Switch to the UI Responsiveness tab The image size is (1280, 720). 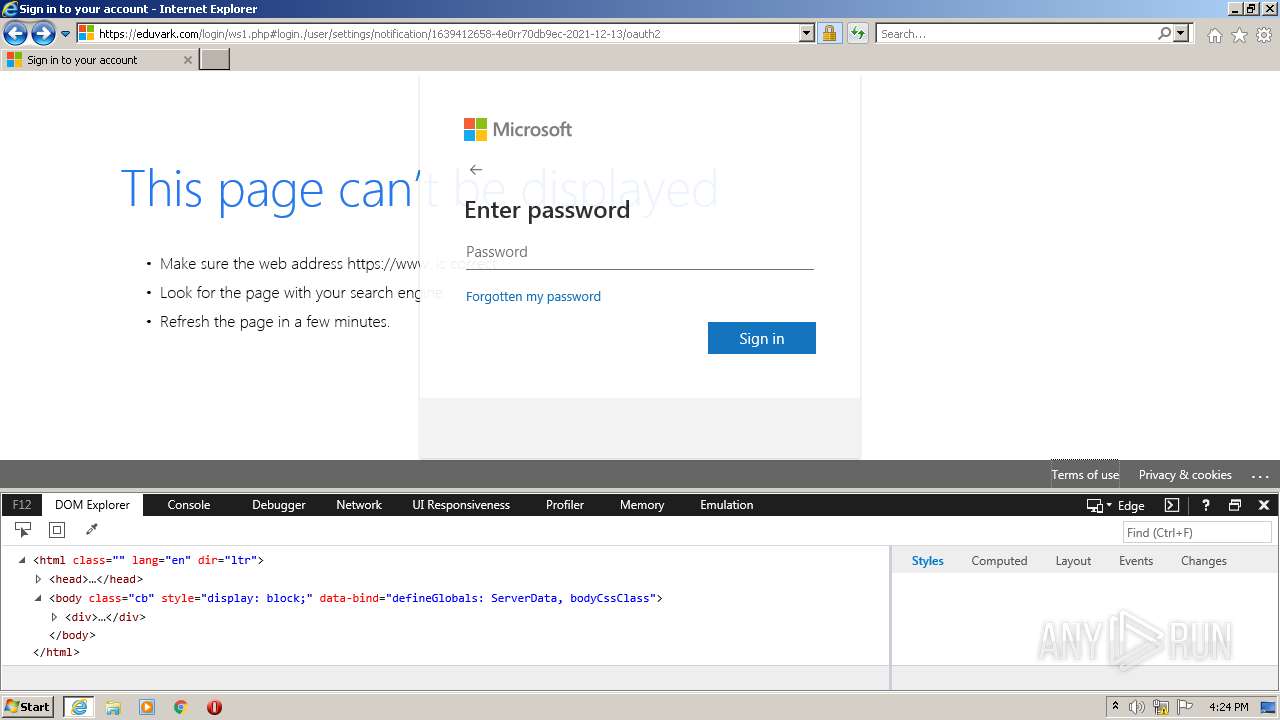[461, 505]
